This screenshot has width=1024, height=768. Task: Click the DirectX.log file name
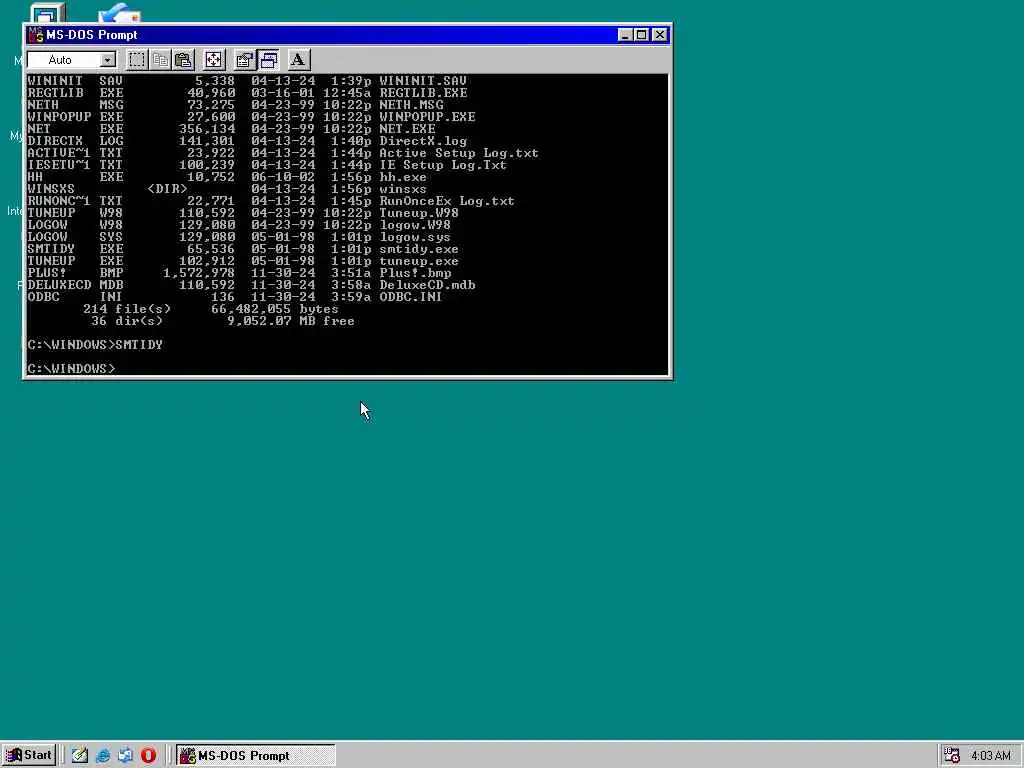[x=423, y=140]
